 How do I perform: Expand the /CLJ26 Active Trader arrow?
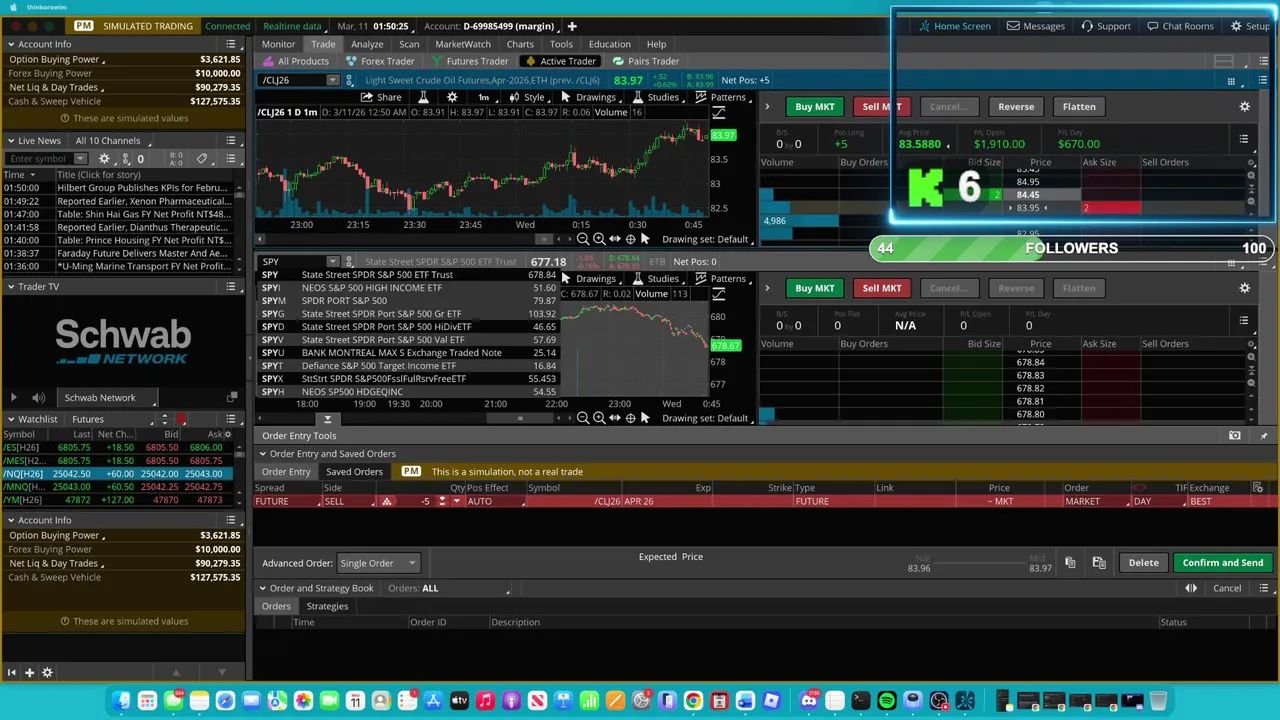coord(767,106)
